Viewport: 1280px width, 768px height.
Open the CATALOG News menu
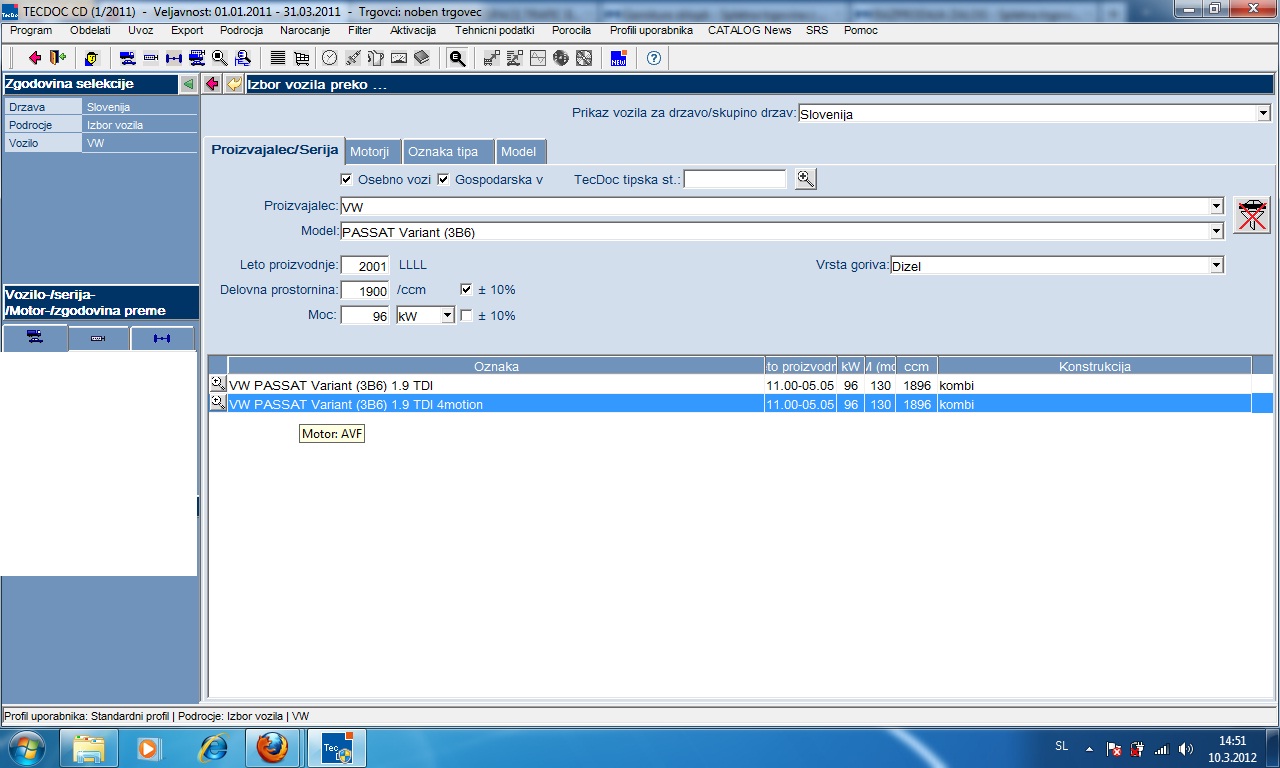pyautogui.click(x=750, y=30)
